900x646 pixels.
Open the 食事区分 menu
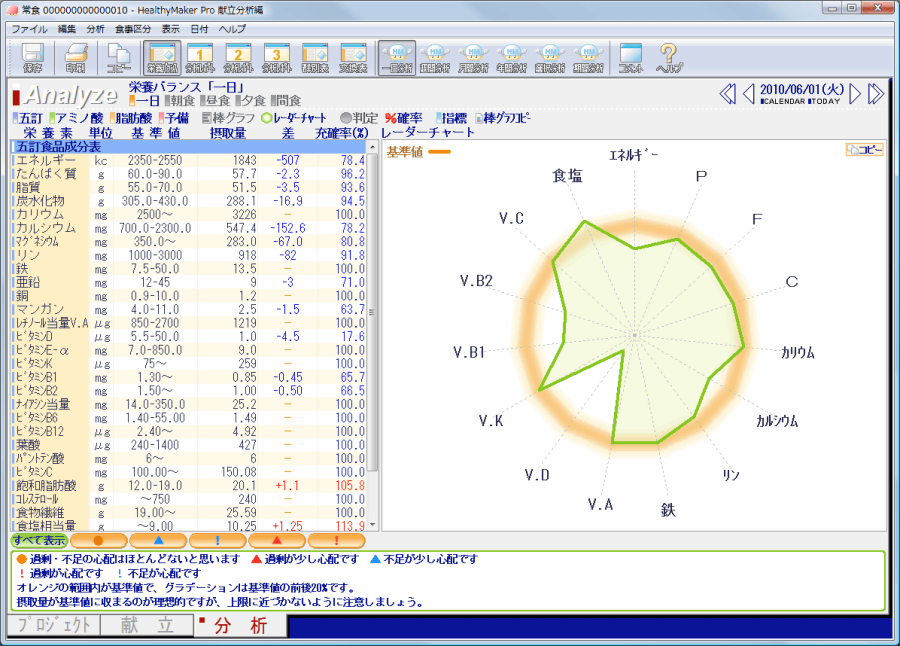(133, 29)
